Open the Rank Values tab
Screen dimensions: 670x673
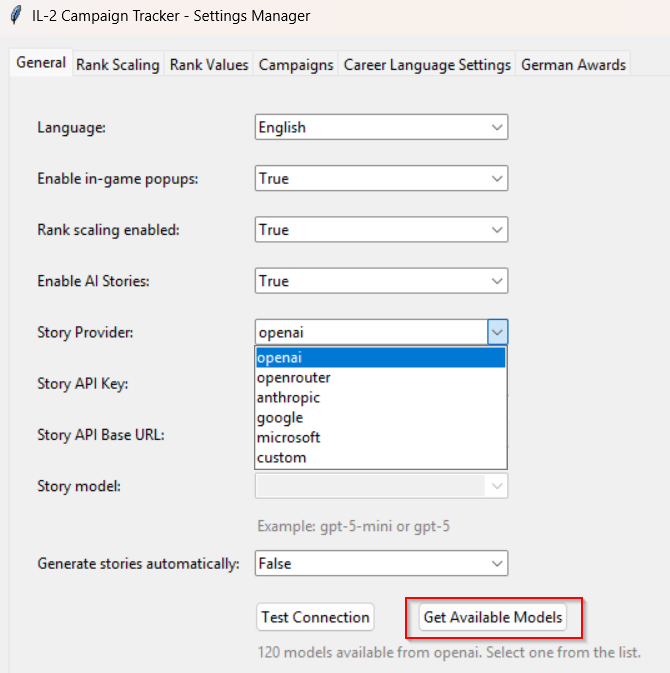coord(209,64)
